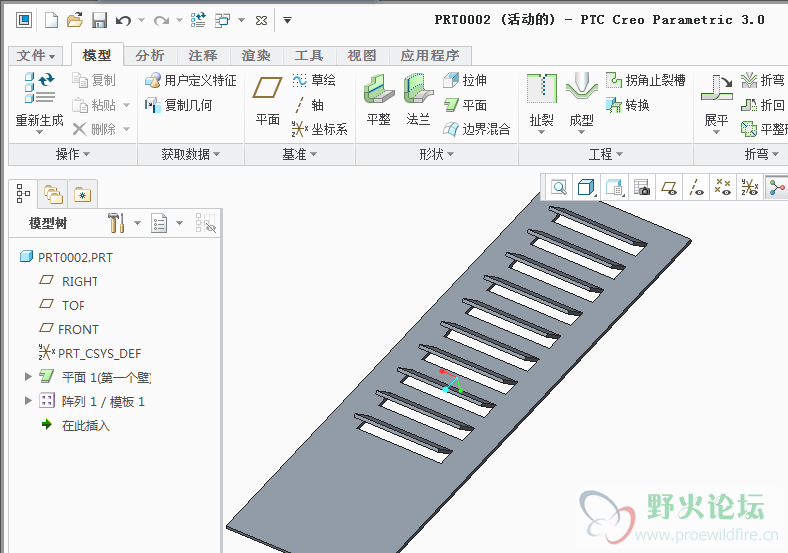Screen dimensions: 788x553
Task: Open the favorites navigator tab
Action: [82, 194]
